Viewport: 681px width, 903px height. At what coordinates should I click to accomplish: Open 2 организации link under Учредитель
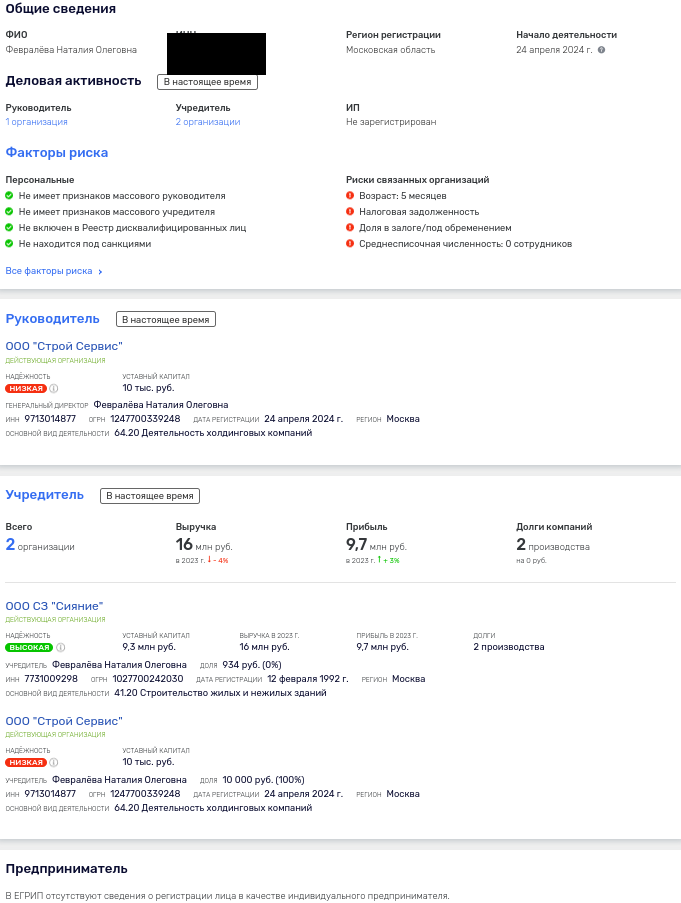208,122
